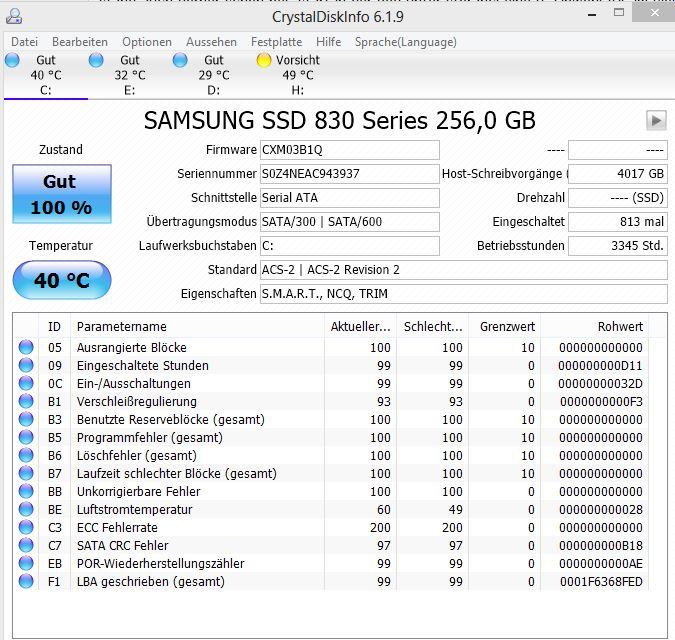This screenshot has width=675, height=640.
Task: Click status orb of LBA geschrieben row
Action: click(x=26, y=581)
